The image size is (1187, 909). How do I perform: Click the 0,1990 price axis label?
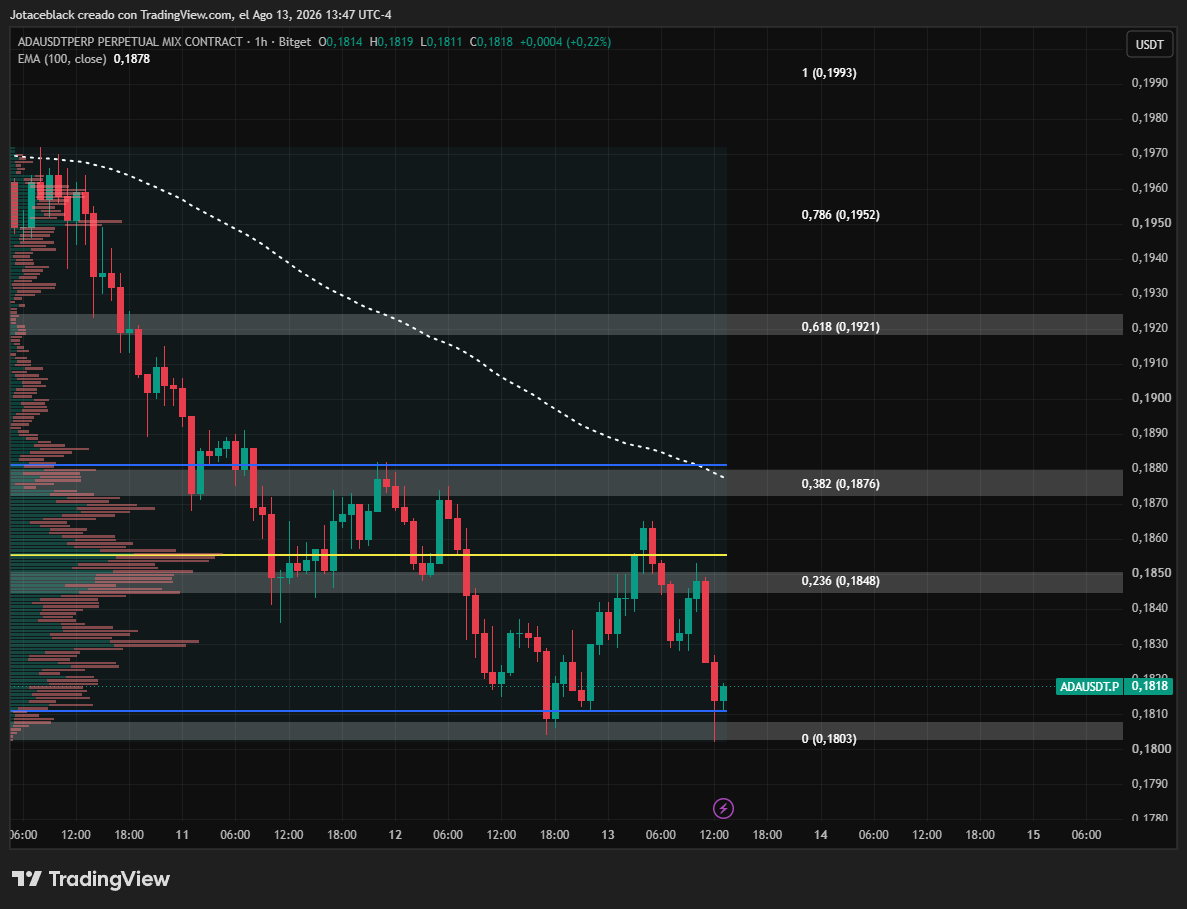click(1149, 82)
